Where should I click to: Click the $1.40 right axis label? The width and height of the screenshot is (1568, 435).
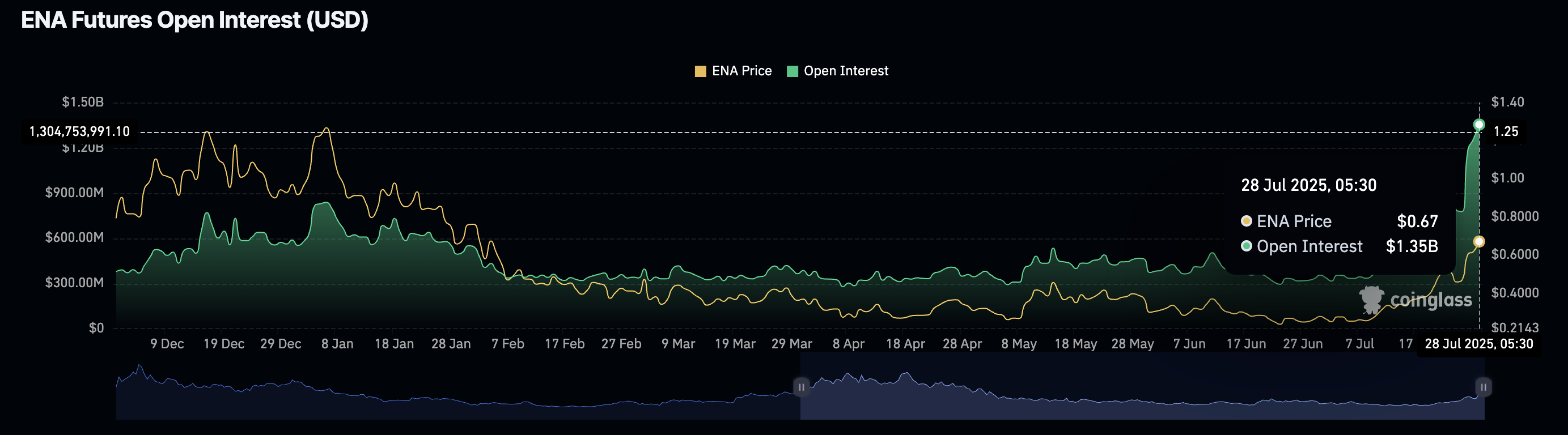click(x=1507, y=102)
